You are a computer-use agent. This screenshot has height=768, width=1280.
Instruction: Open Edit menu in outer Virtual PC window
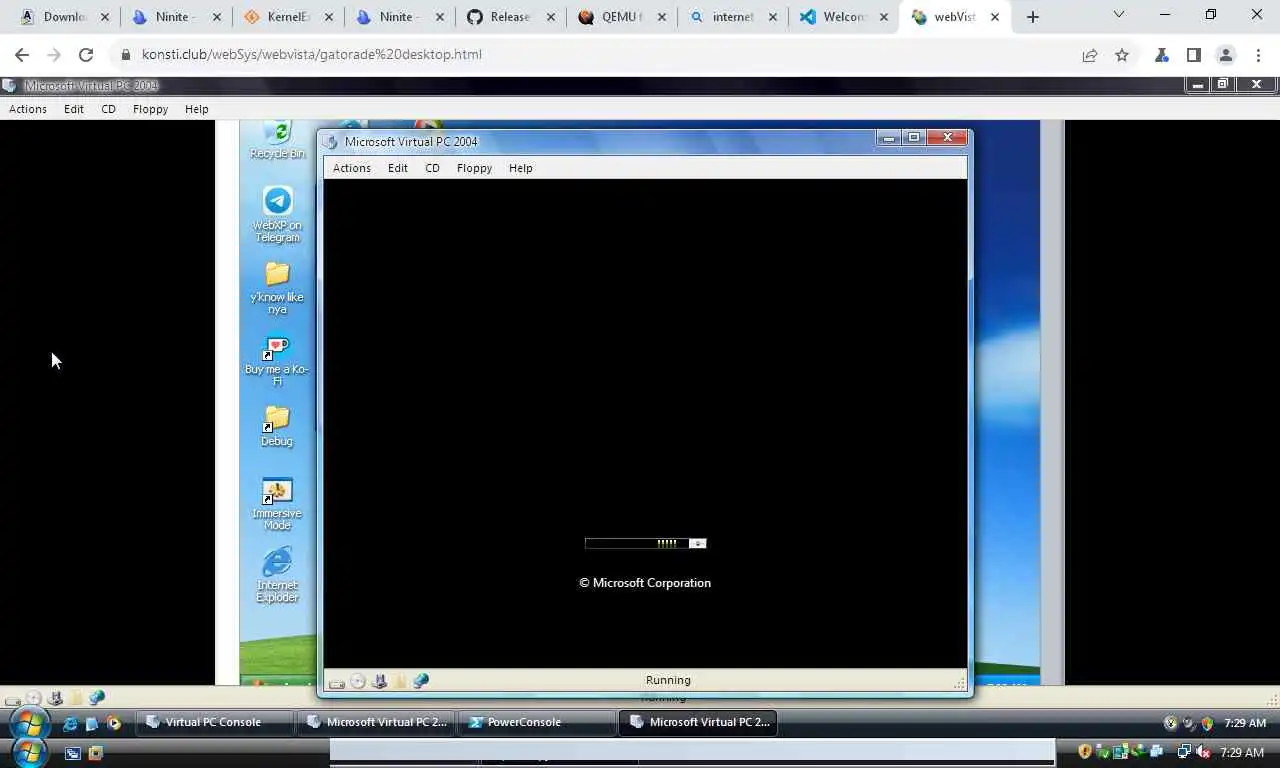pos(74,109)
